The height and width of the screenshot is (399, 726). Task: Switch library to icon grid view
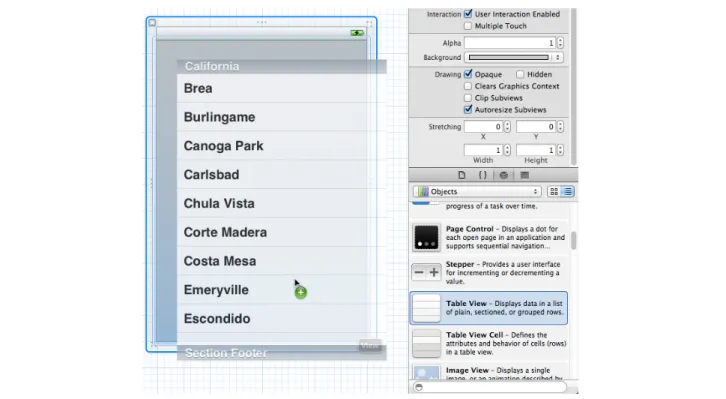pos(554,192)
